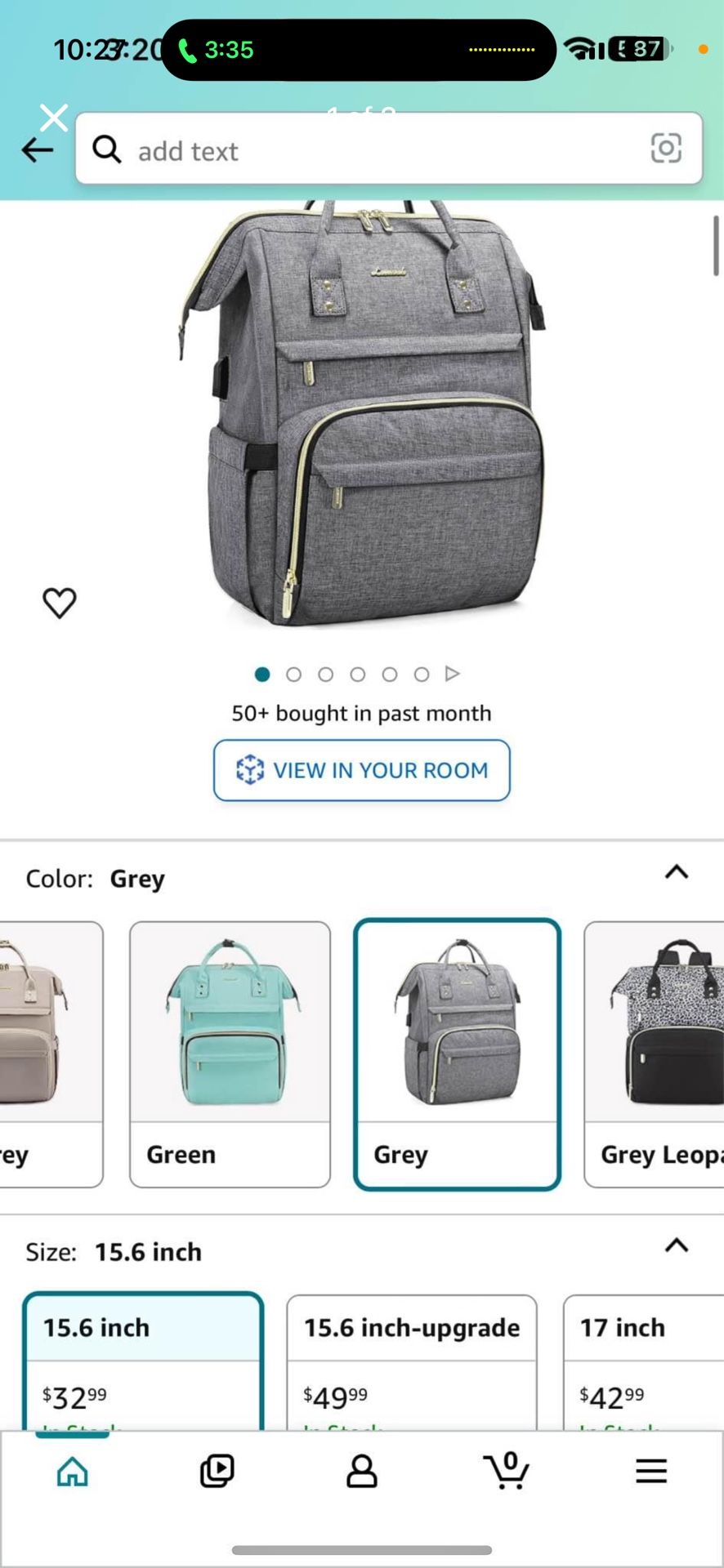Screen dimensions: 724x1568
Task: Tap the magnifying glass search icon
Action: [x=106, y=149]
